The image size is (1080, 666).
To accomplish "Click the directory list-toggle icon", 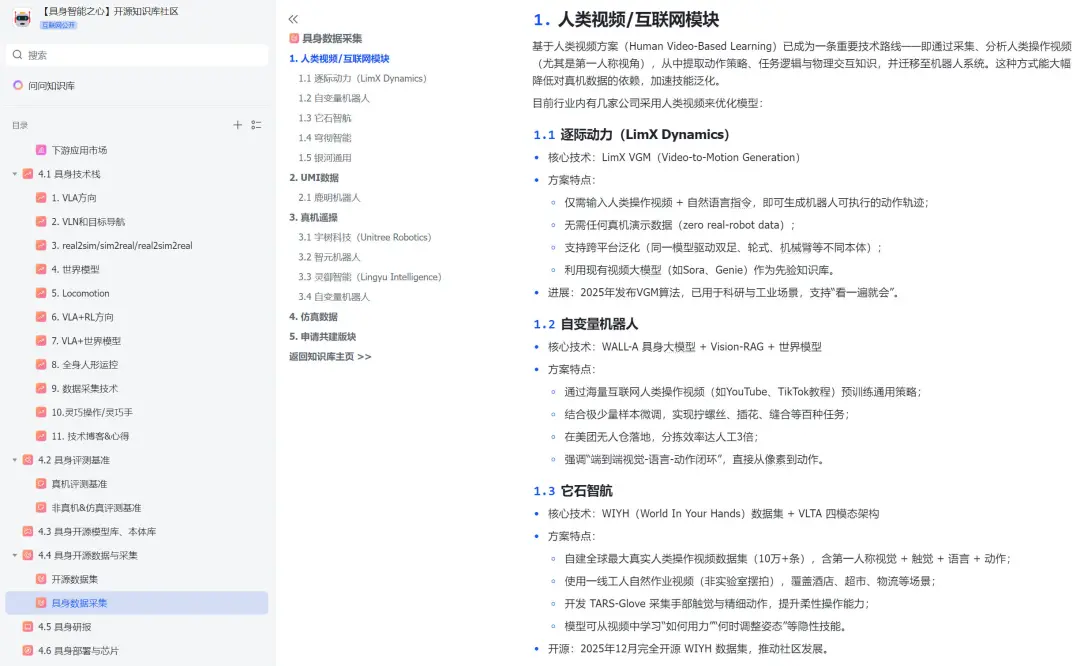I will pos(256,125).
